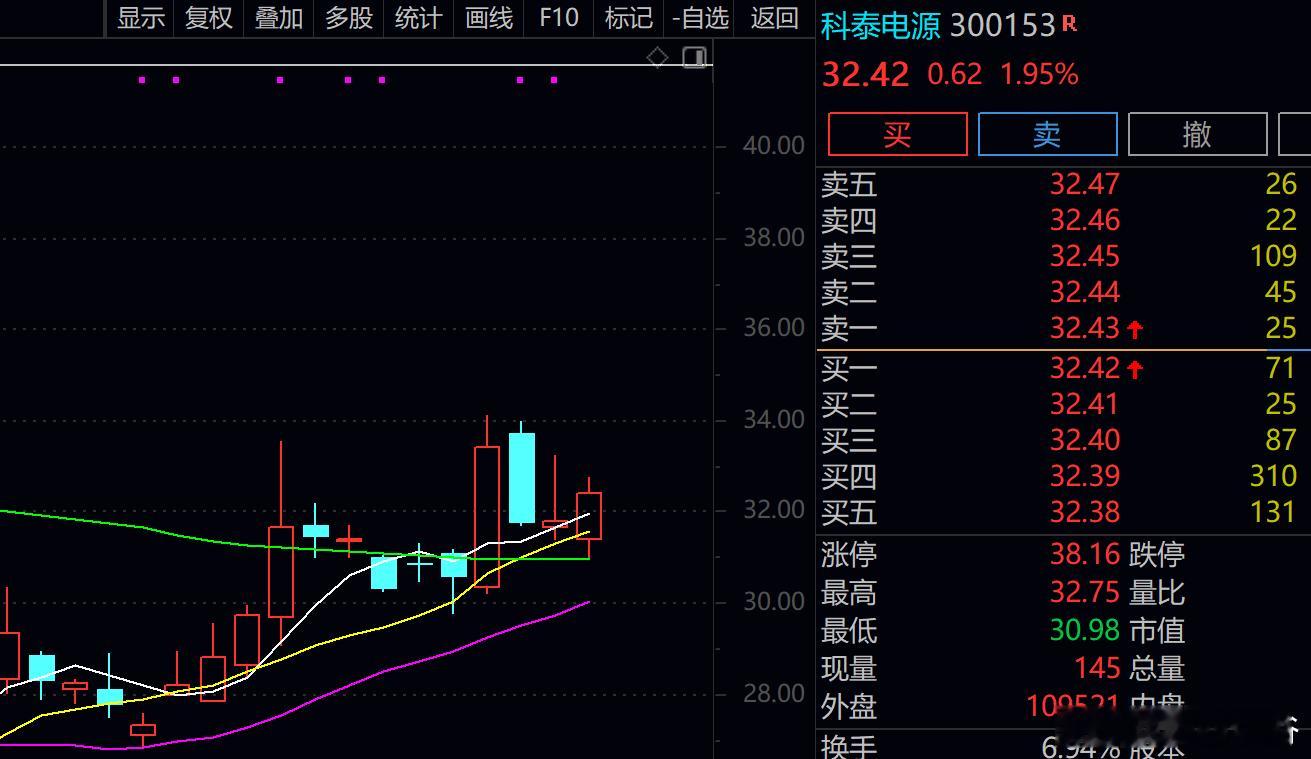The height and width of the screenshot is (759, 1311).
Task: Choose the 画线 drawing tool
Action: 489,18
